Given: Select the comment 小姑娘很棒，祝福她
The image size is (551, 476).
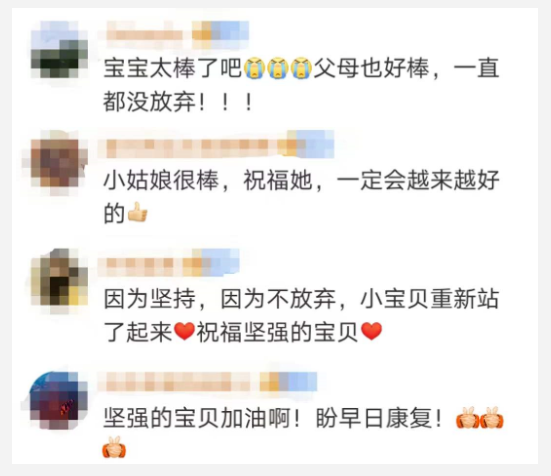Looking at the screenshot, I should (208, 181).
